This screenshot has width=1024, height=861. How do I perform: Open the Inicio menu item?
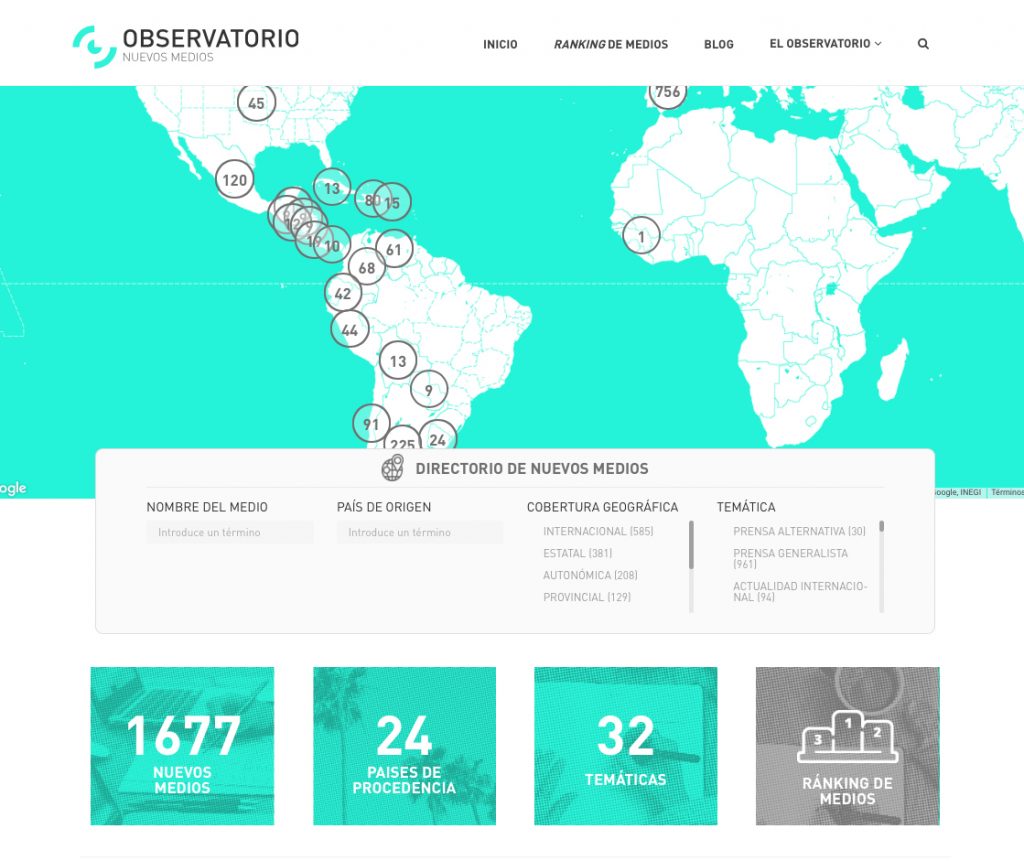pos(500,44)
